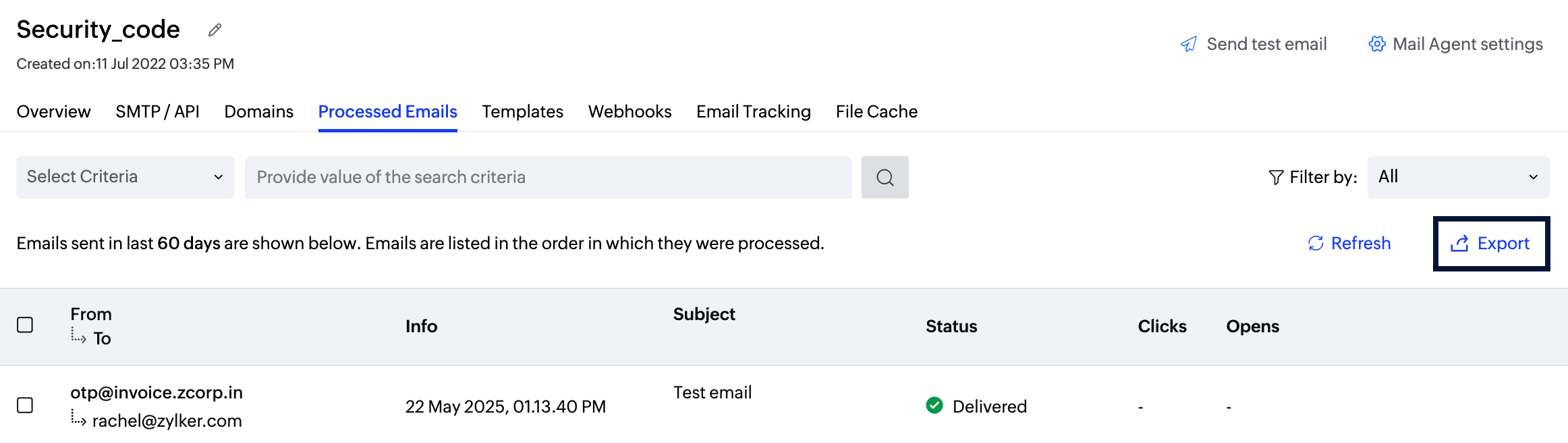Viewport: 1568px width, 443px height.
Task: Expand the Filter by All dropdown
Action: [x=1457, y=177]
